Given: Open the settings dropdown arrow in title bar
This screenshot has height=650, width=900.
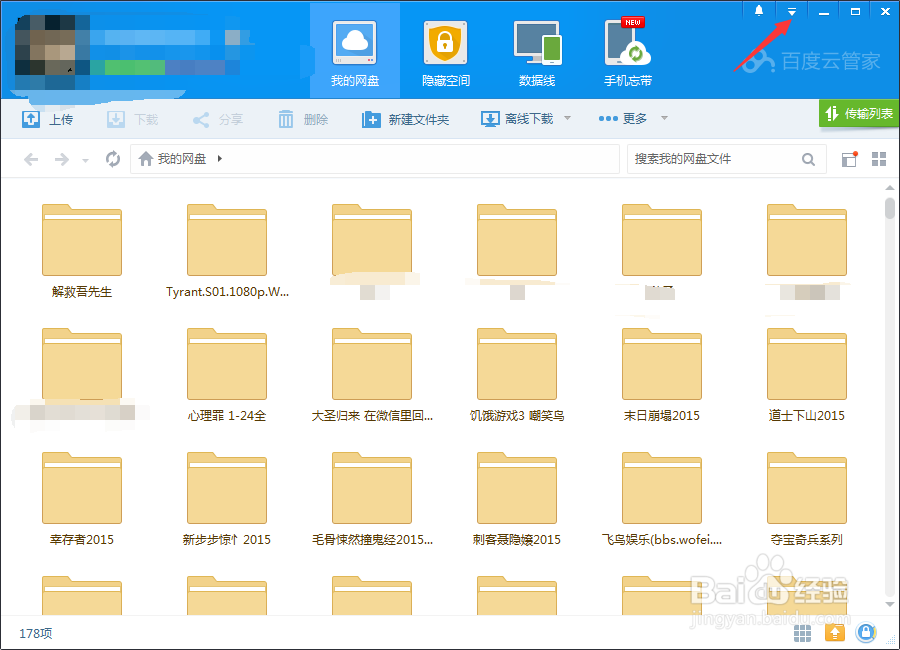Looking at the screenshot, I should point(792,10).
